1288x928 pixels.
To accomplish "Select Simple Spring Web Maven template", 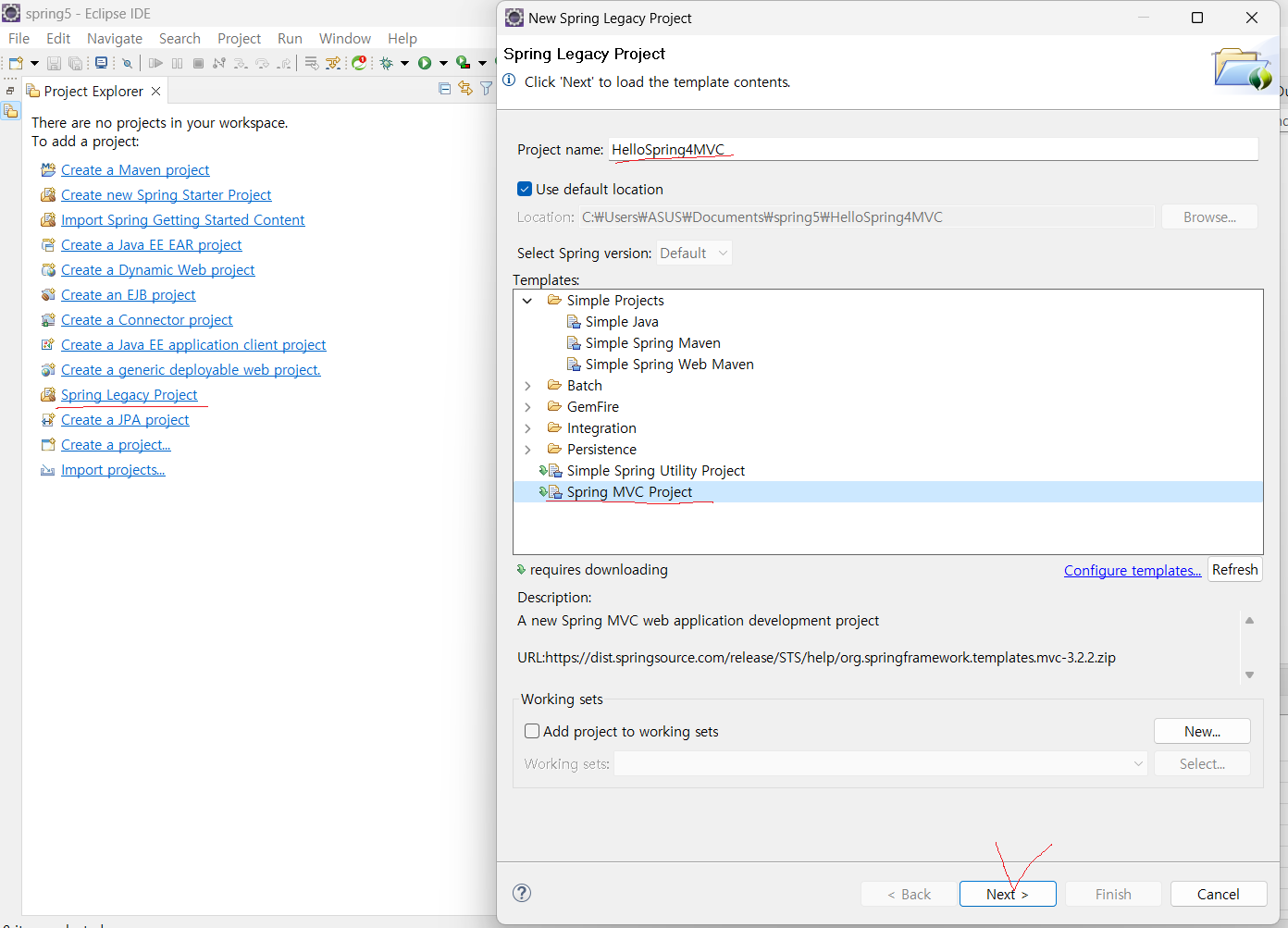I will click(x=669, y=365).
